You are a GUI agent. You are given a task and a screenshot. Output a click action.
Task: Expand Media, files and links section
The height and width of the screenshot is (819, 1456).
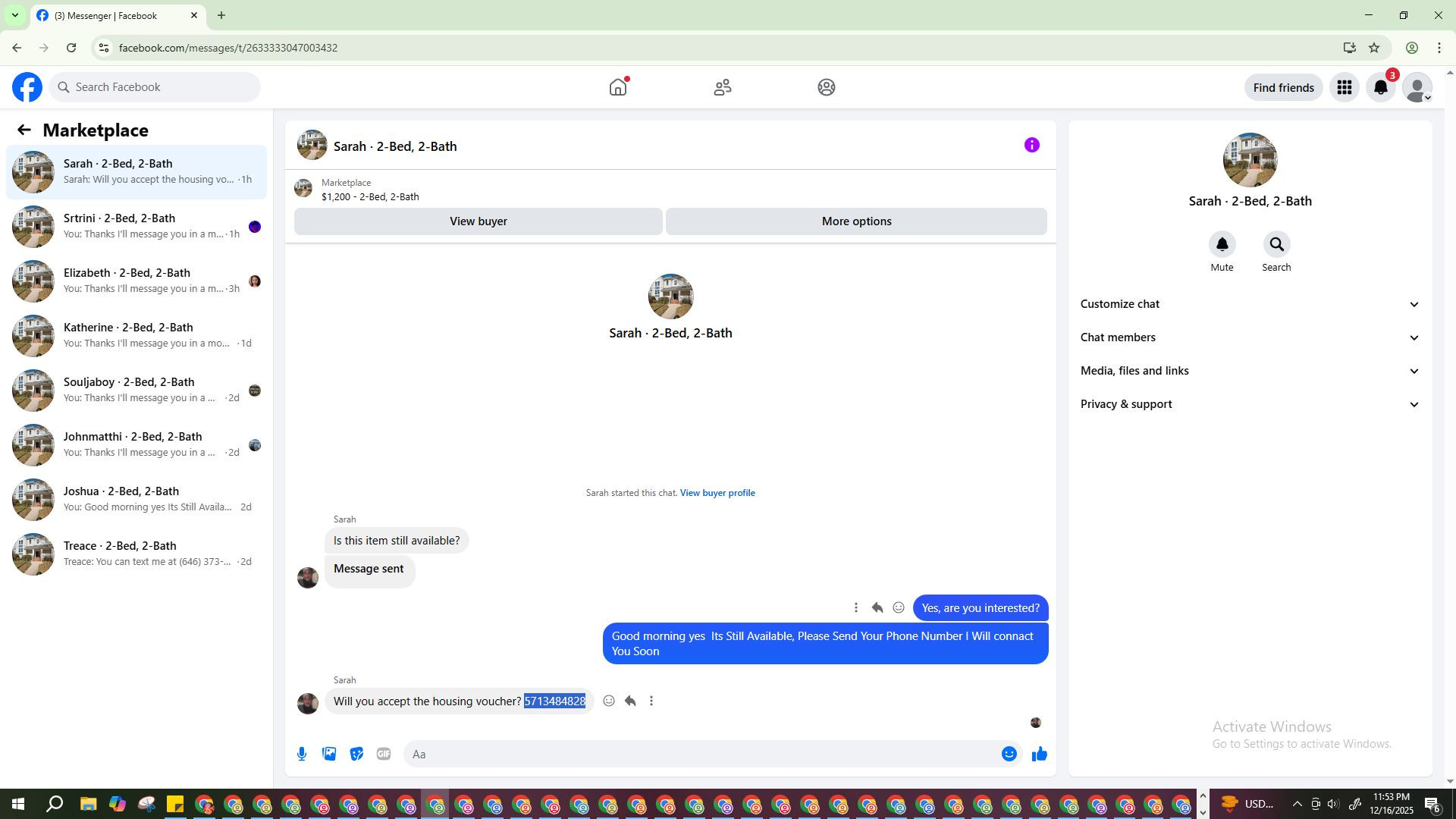[x=1250, y=371]
